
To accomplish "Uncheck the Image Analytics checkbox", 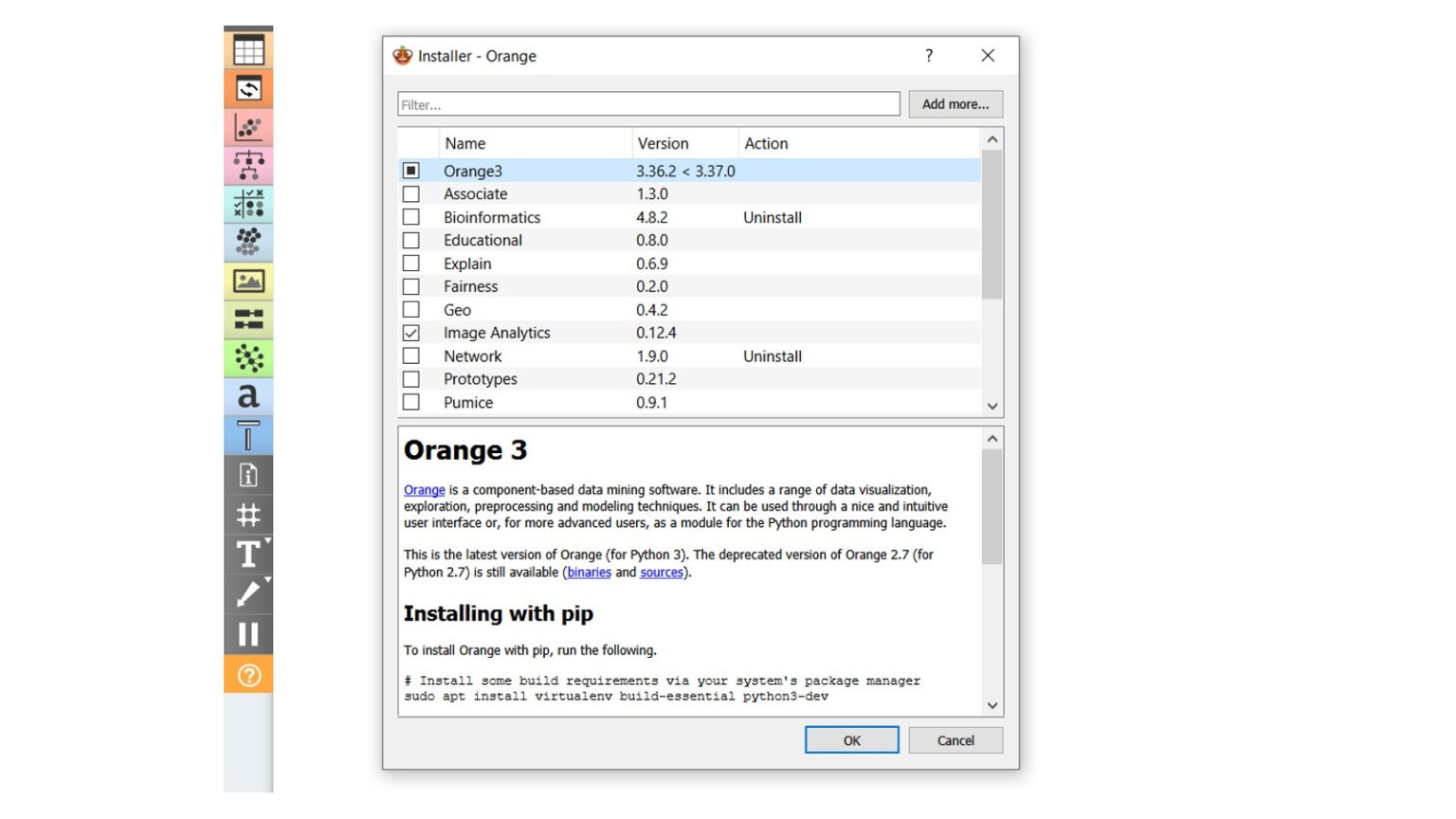I will pyautogui.click(x=411, y=333).
